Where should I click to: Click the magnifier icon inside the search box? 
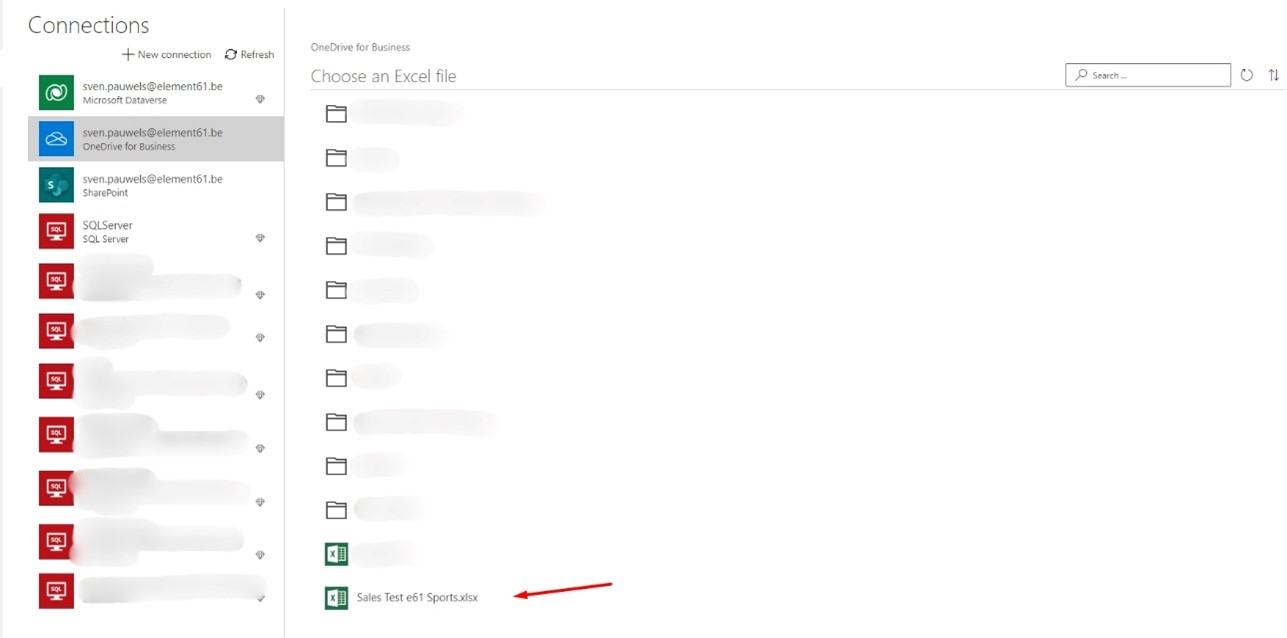(x=1080, y=74)
